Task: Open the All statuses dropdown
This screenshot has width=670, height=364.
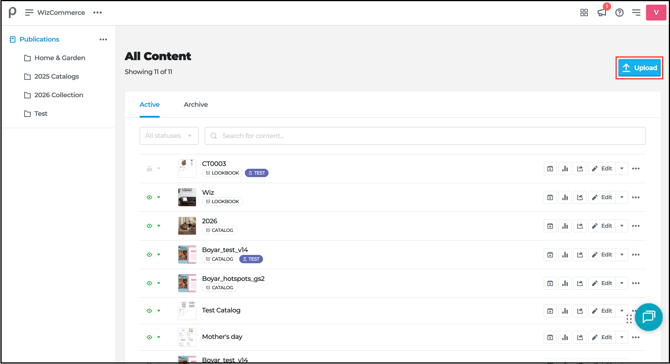Action: tap(169, 136)
